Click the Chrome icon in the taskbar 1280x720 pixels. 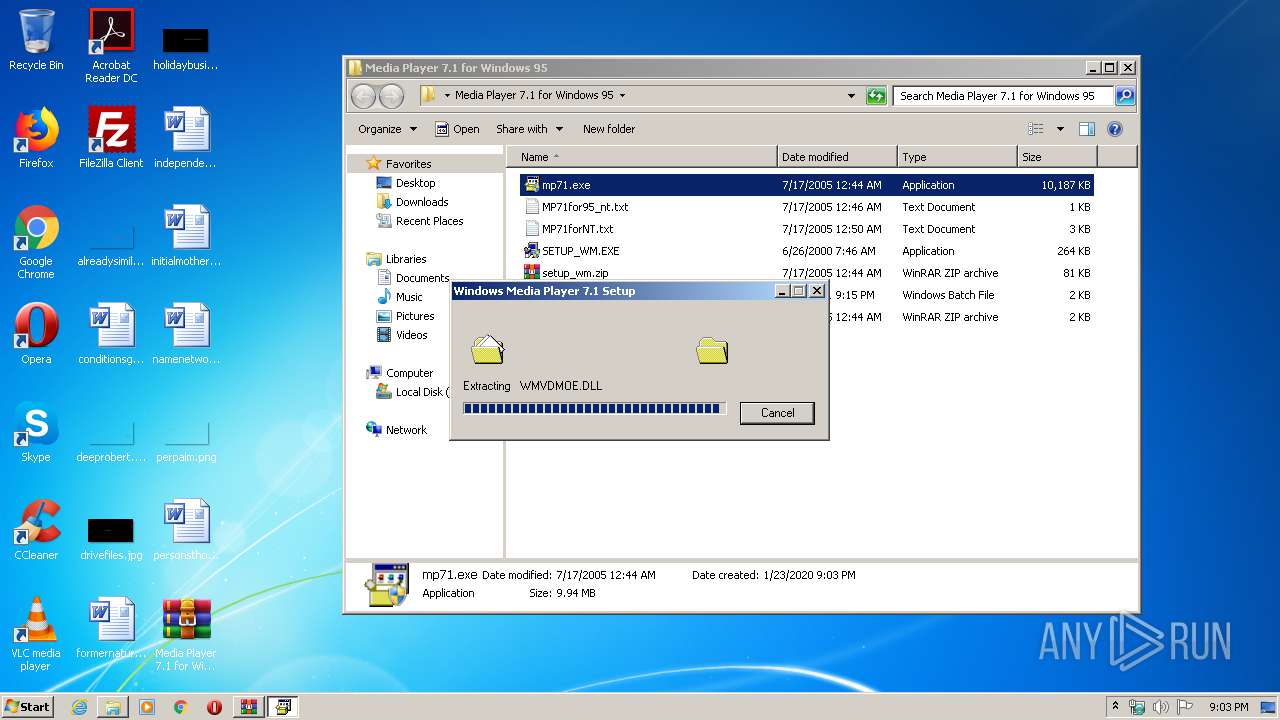[181, 707]
